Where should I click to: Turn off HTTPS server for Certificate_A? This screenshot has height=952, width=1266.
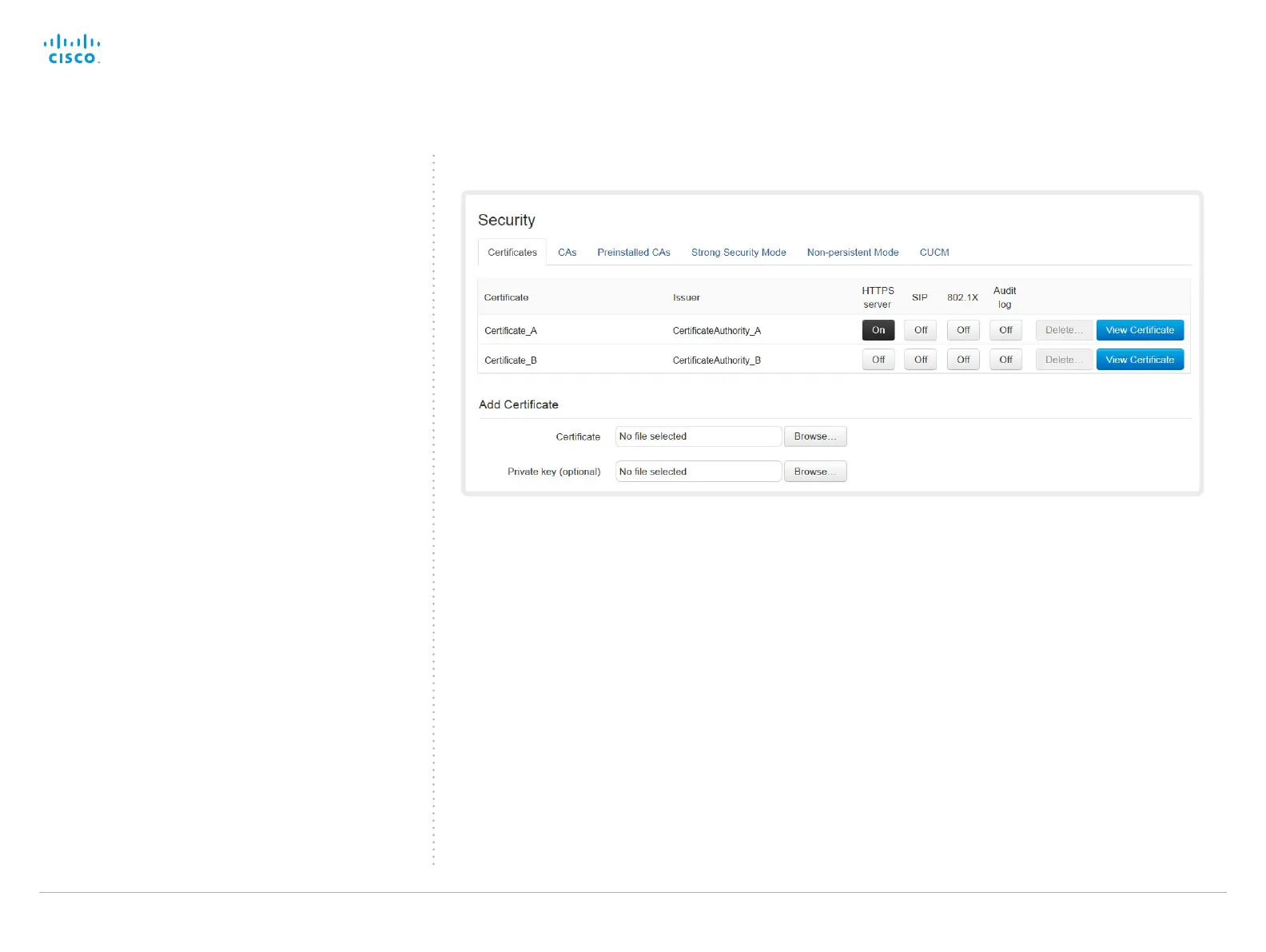pyautogui.click(x=878, y=330)
